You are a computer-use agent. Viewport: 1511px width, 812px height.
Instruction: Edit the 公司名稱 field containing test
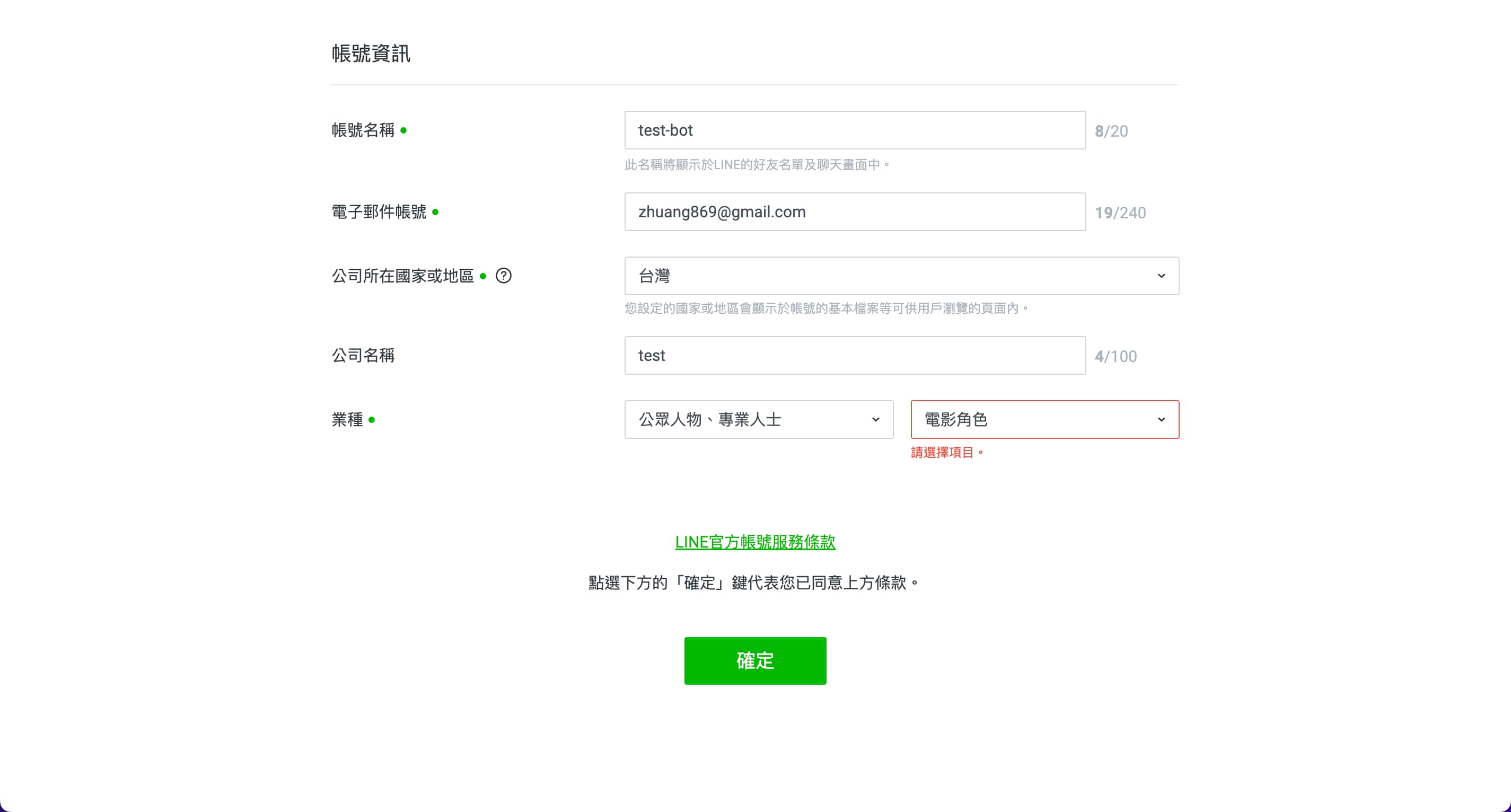tap(855, 355)
